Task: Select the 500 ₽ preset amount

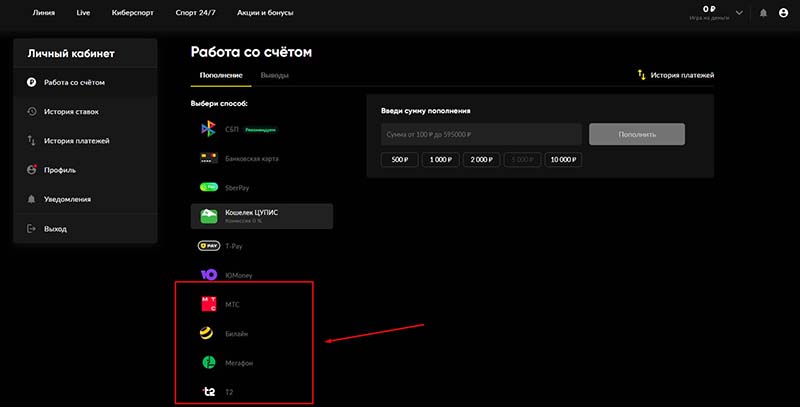Action: click(x=399, y=160)
